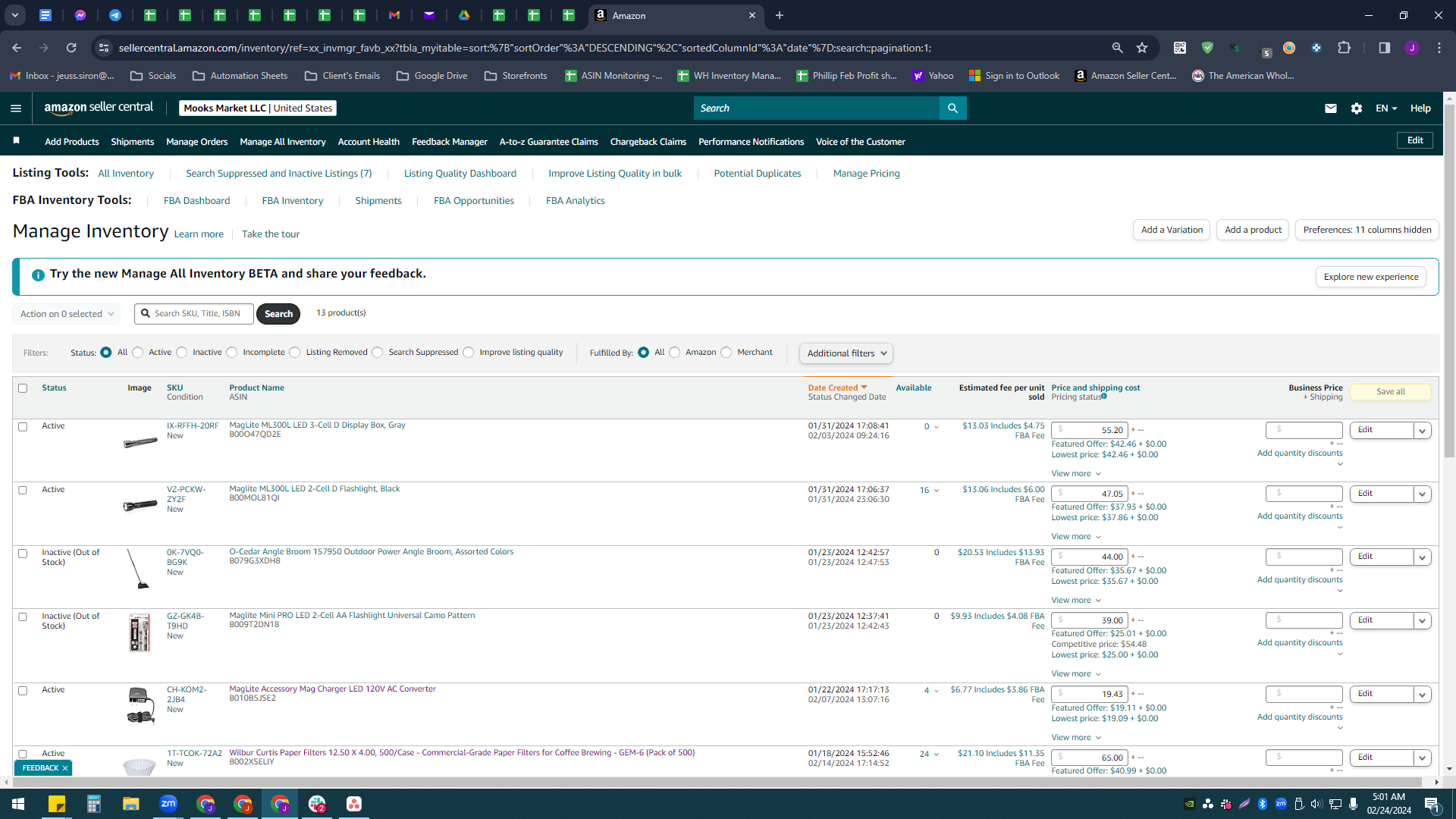Open the Calculator app in taskbar

click(94, 804)
